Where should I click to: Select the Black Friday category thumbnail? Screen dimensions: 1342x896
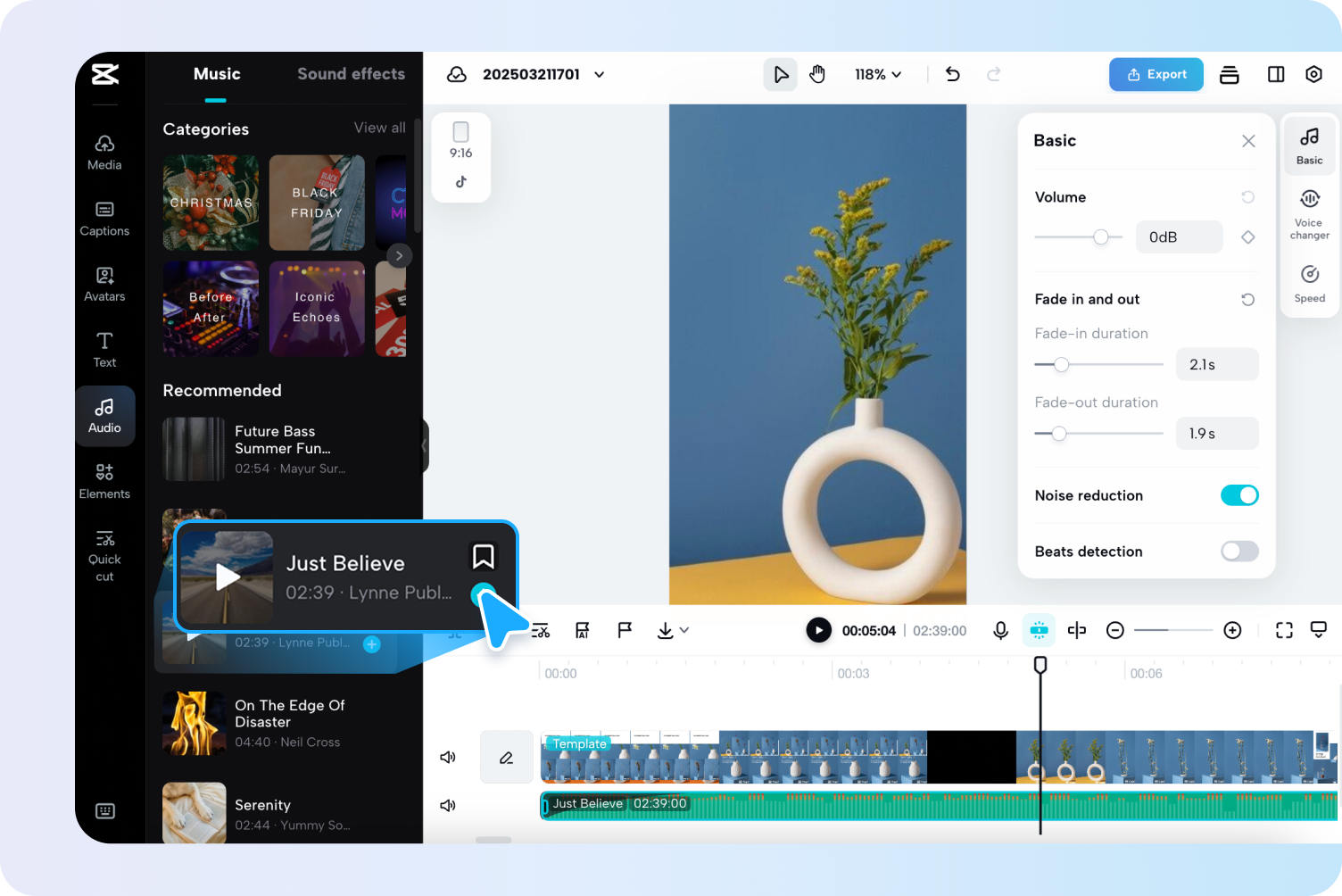(317, 203)
